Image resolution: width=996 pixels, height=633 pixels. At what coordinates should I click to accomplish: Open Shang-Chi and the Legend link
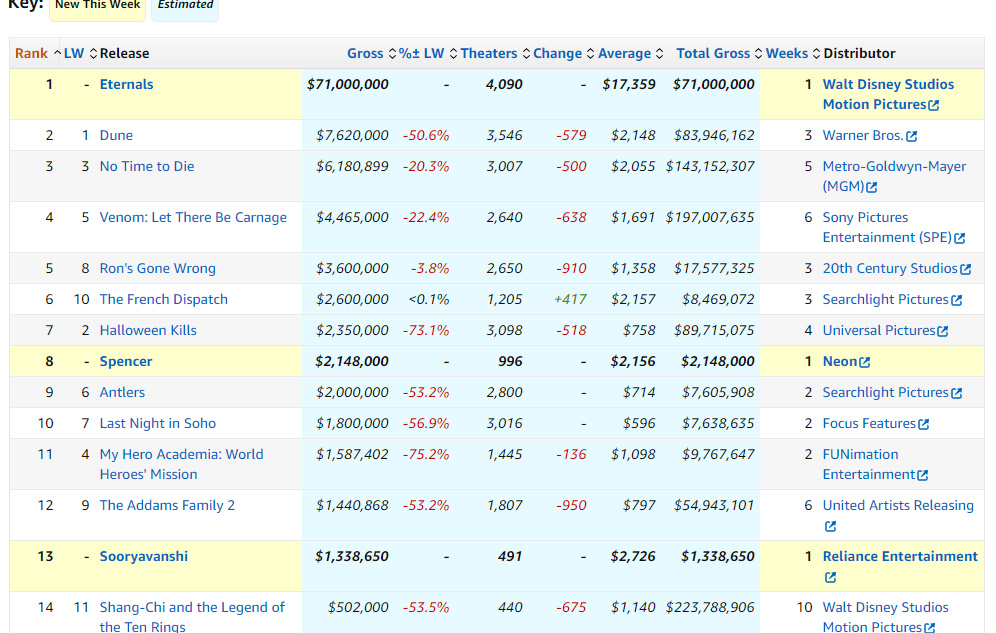tap(192, 616)
